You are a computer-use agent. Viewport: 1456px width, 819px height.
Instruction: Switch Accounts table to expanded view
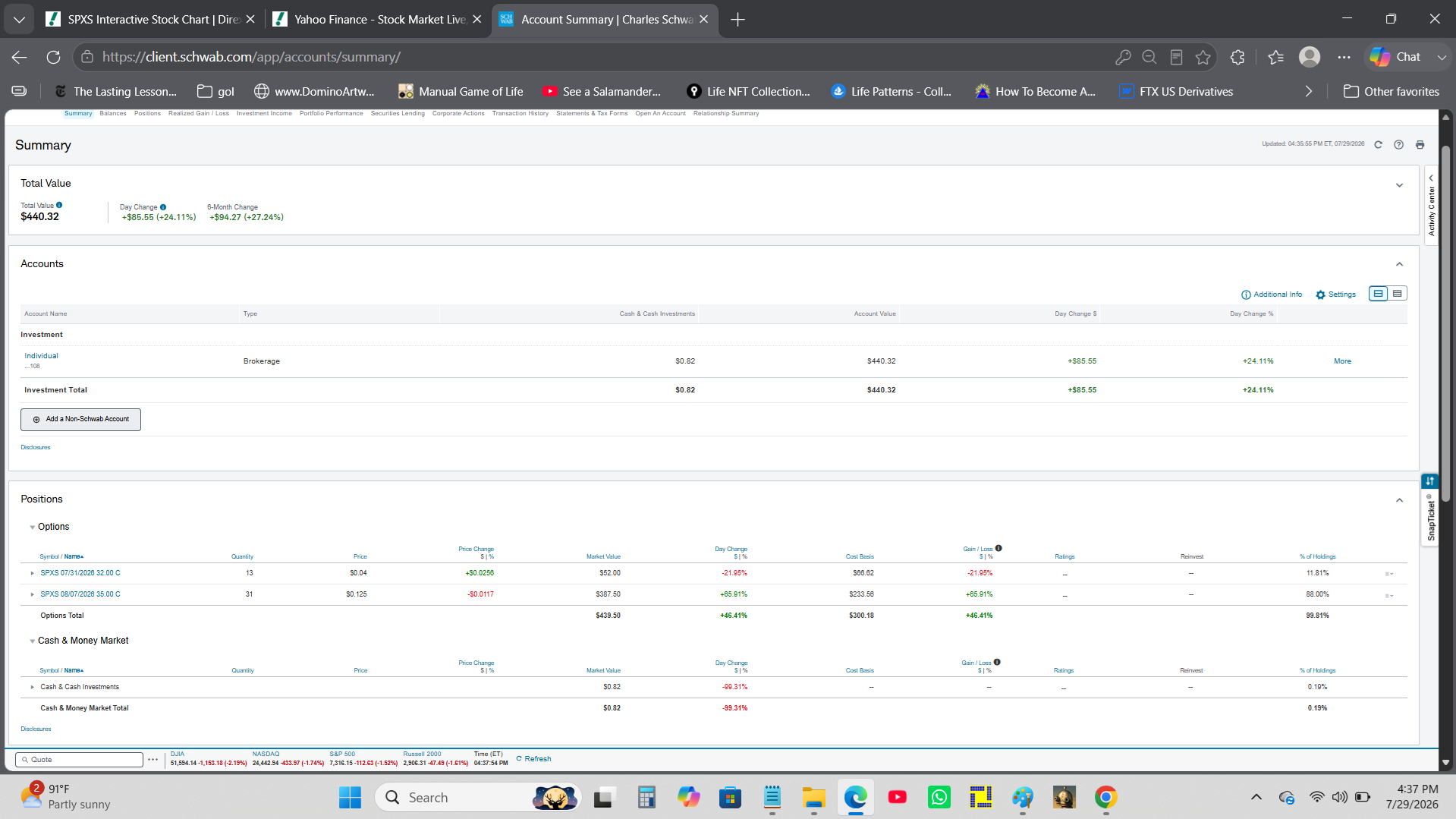point(1378,294)
